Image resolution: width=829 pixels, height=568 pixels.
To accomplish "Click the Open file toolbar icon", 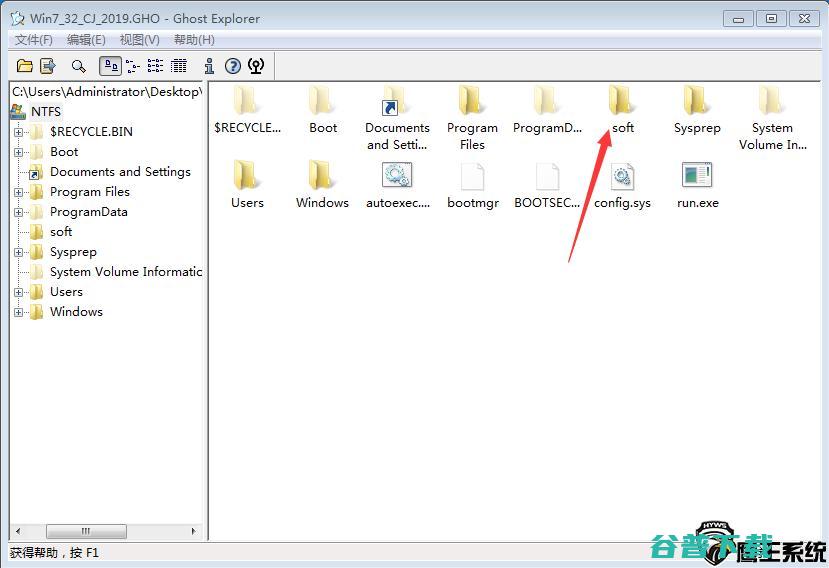I will pos(25,66).
